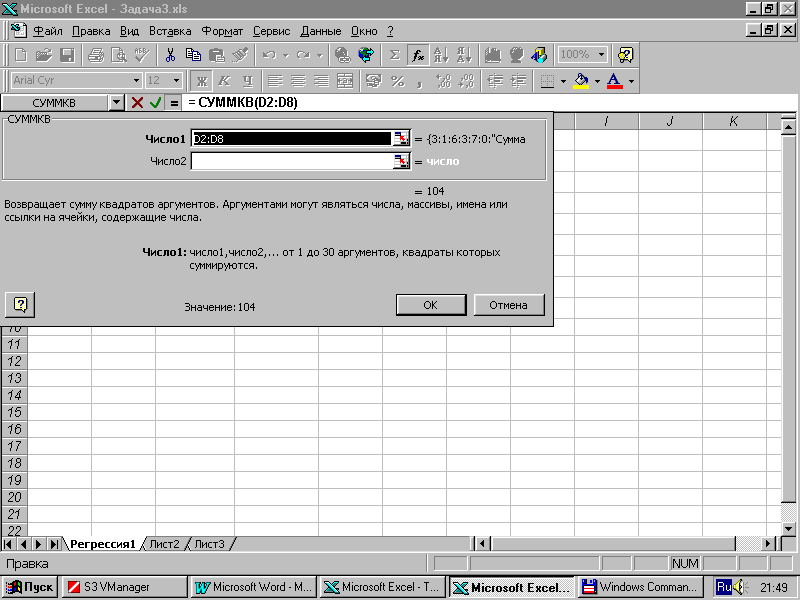Collapse dialog button beside Число1 field
This screenshot has height=600, width=800.
[401, 138]
